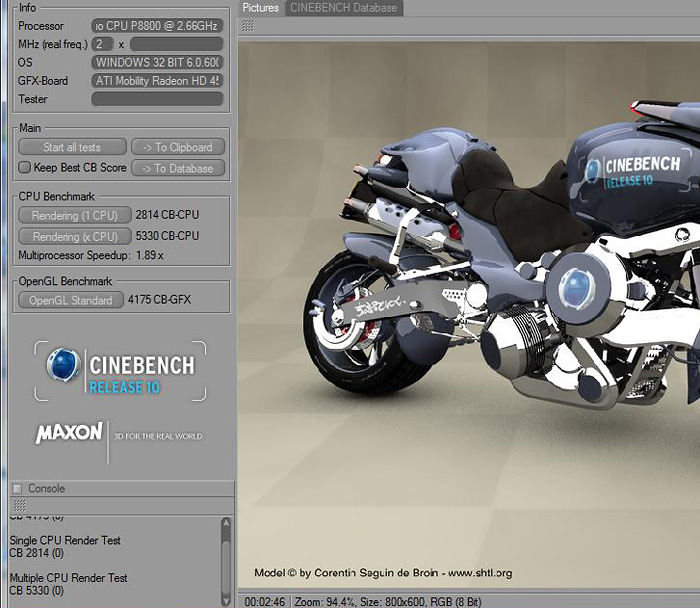Click the CB 2814 (0) console line
Viewport: 700px width, 608px height.
click(37, 553)
